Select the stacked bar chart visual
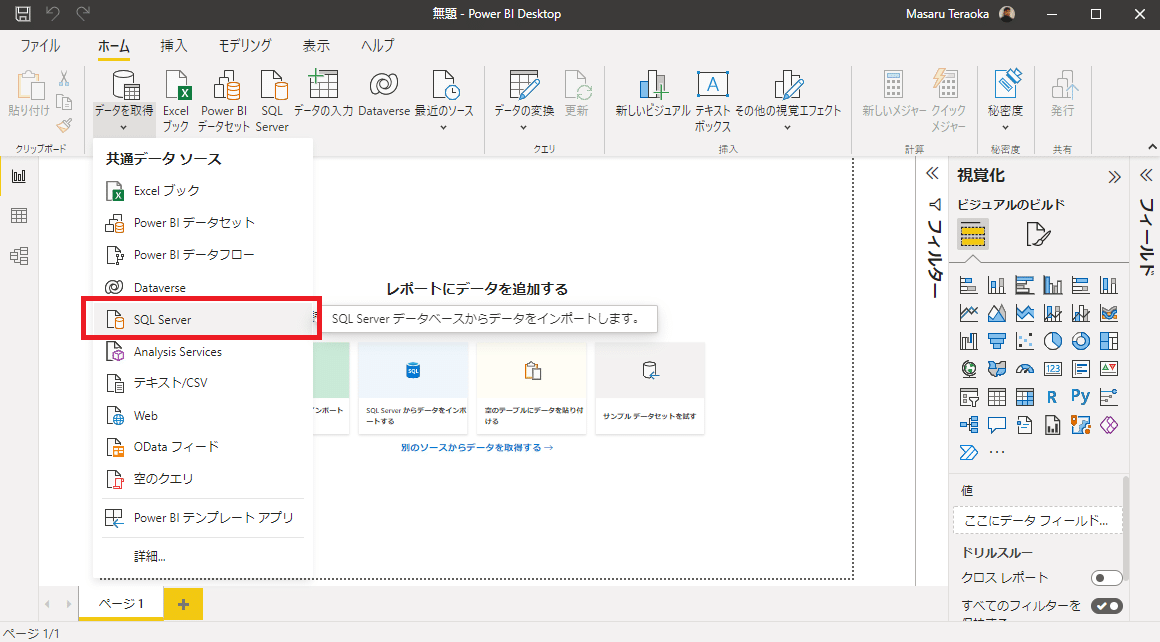This screenshot has width=1160, height=642. 968,285
